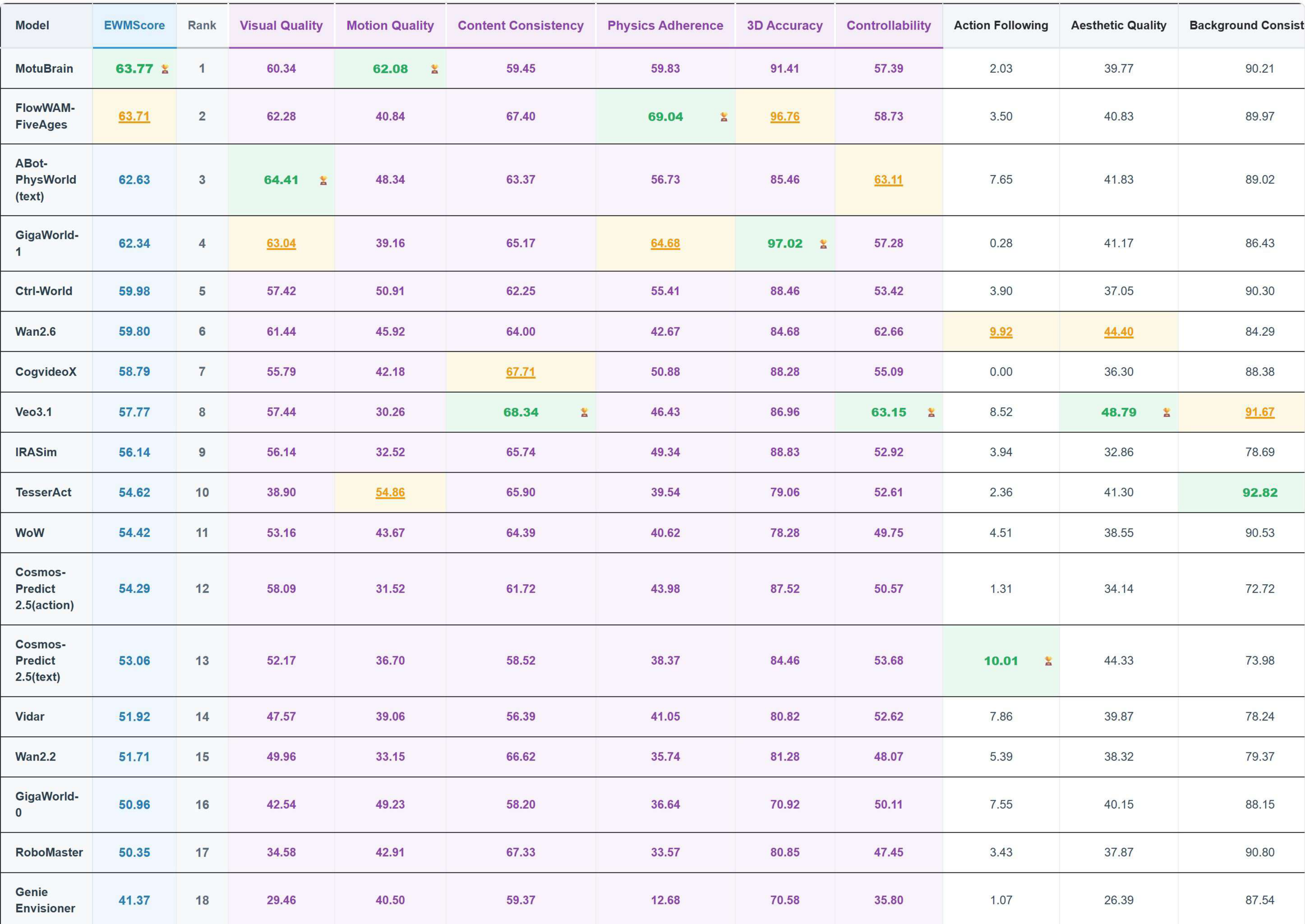Screen dimensions: 1305x924
Task: Select the CogvideoX model name
Action: (x=46, y=372)
